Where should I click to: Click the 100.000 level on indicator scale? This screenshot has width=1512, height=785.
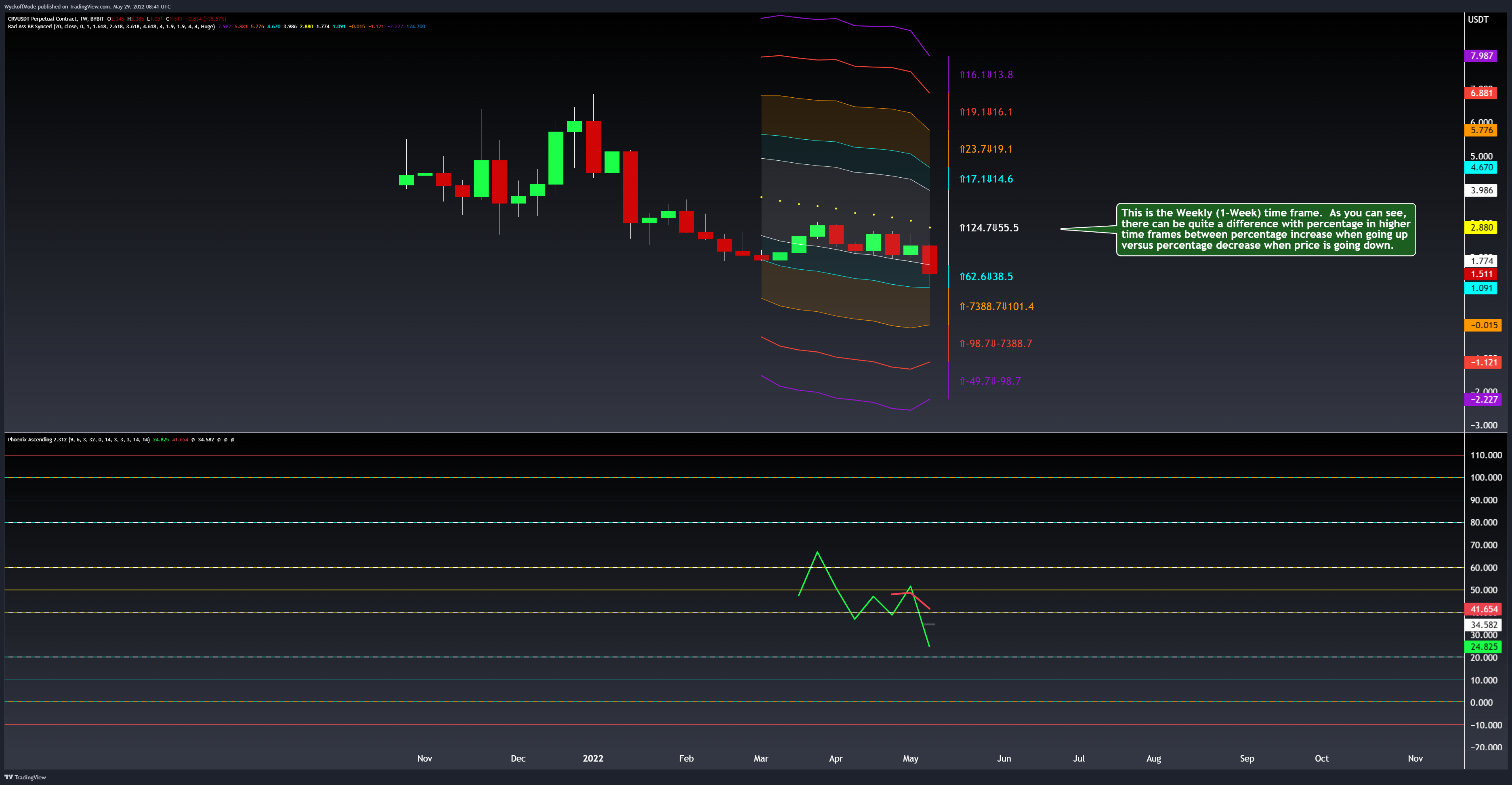(1486, 477)
